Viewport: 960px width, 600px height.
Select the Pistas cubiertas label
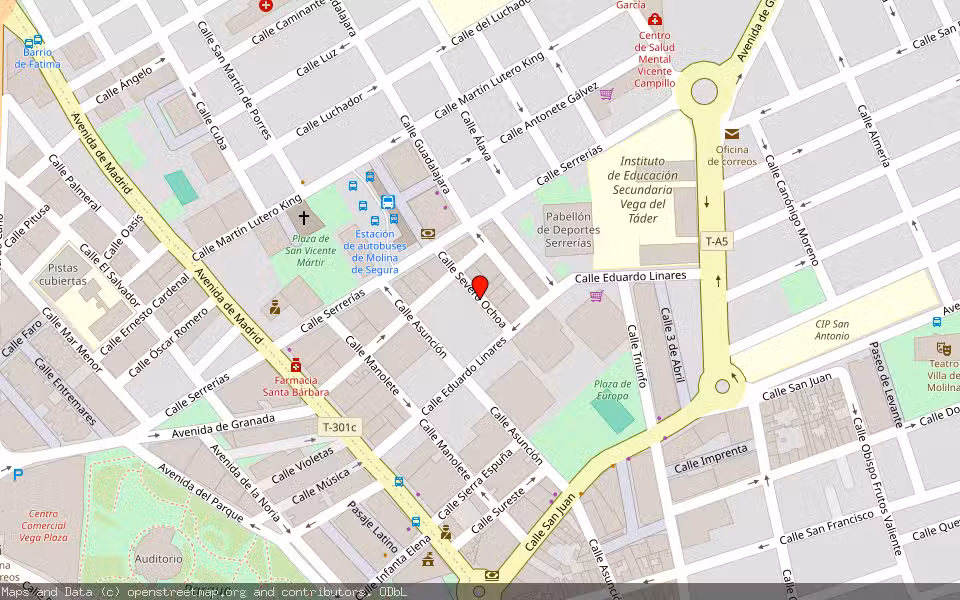(x=62, y=274)
